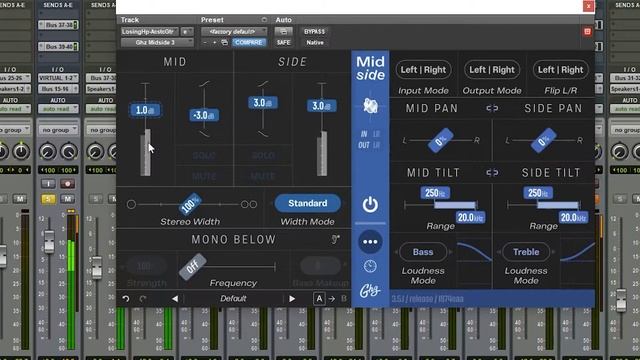The width and height of the screenshot is (640, 360).
Task: Click the automation enable icon under Auto
Action: coord(283,31)
